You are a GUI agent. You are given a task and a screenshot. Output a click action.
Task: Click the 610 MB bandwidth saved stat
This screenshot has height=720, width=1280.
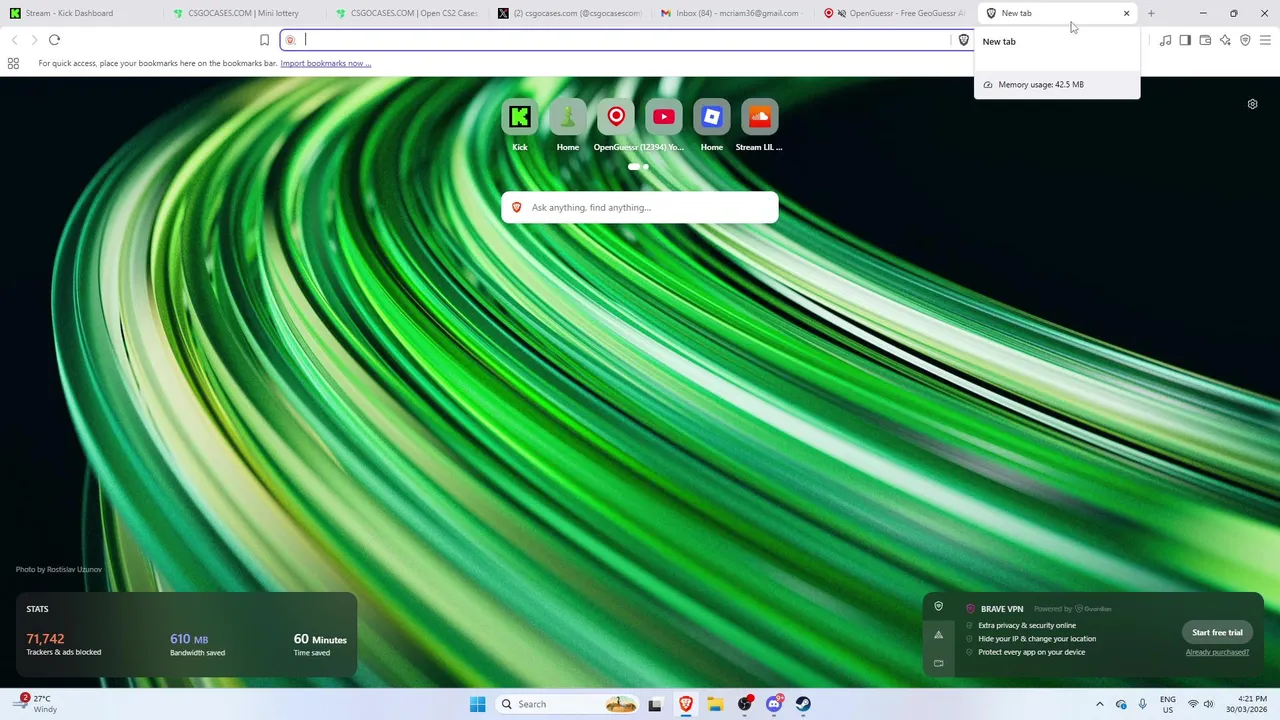(x=197, y=644)
